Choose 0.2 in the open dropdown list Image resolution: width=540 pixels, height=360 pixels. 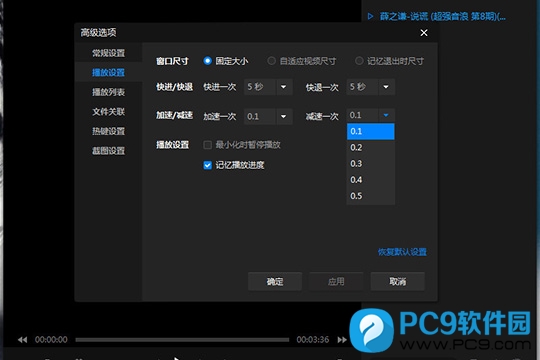click(x=371, y=147)
